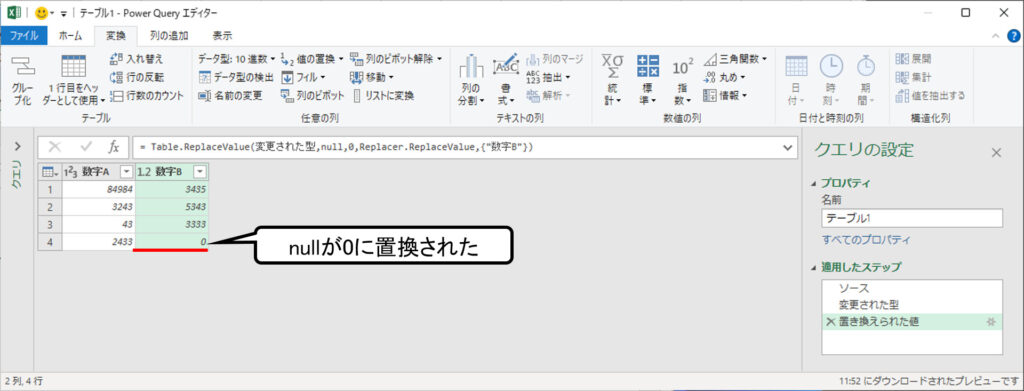Image resolution: width=1024 pixels, height=391 pixels.
Task: Click the 列のピボット button
Action: [312, 95]
